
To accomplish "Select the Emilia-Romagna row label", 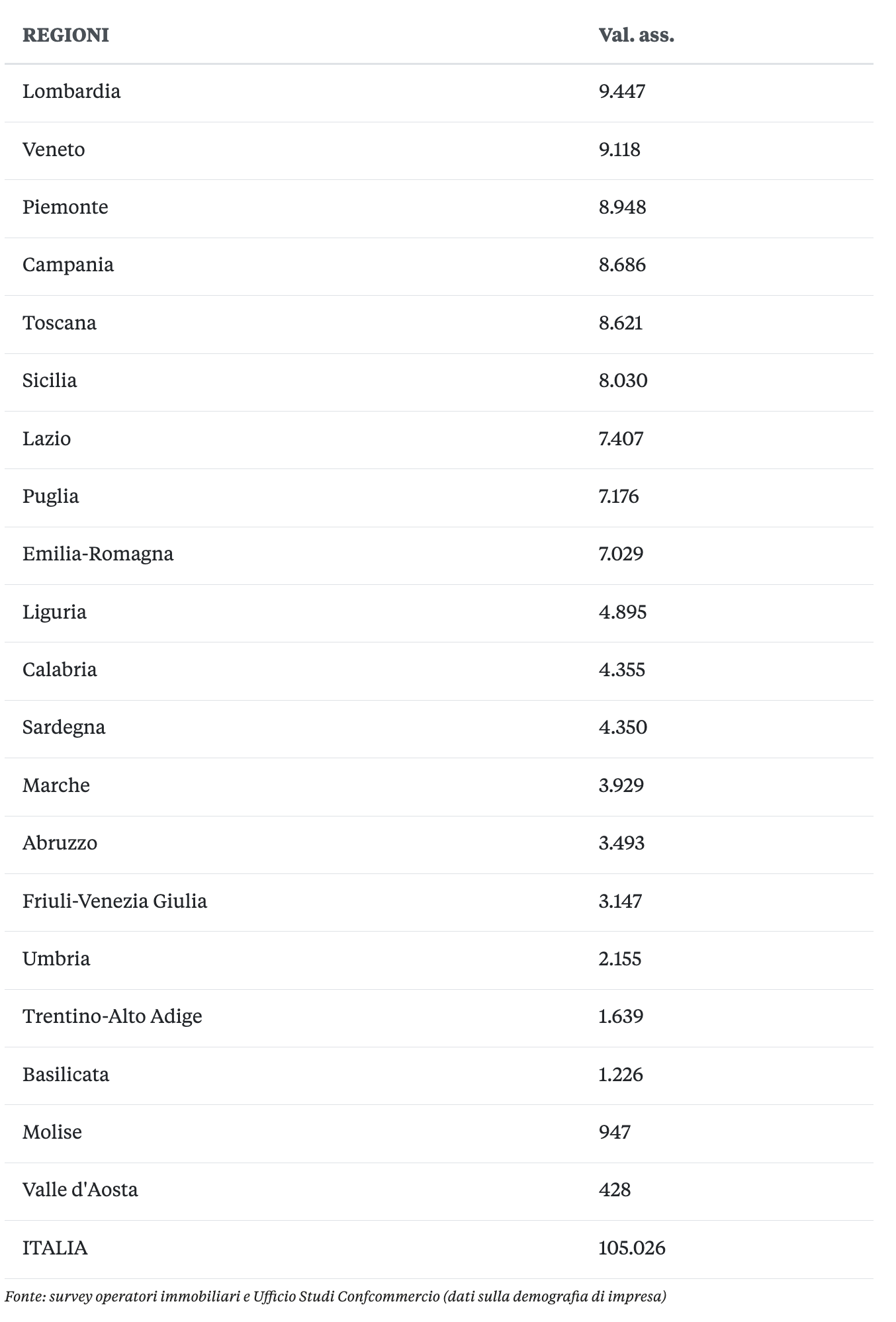I will [x=98, y=554].
